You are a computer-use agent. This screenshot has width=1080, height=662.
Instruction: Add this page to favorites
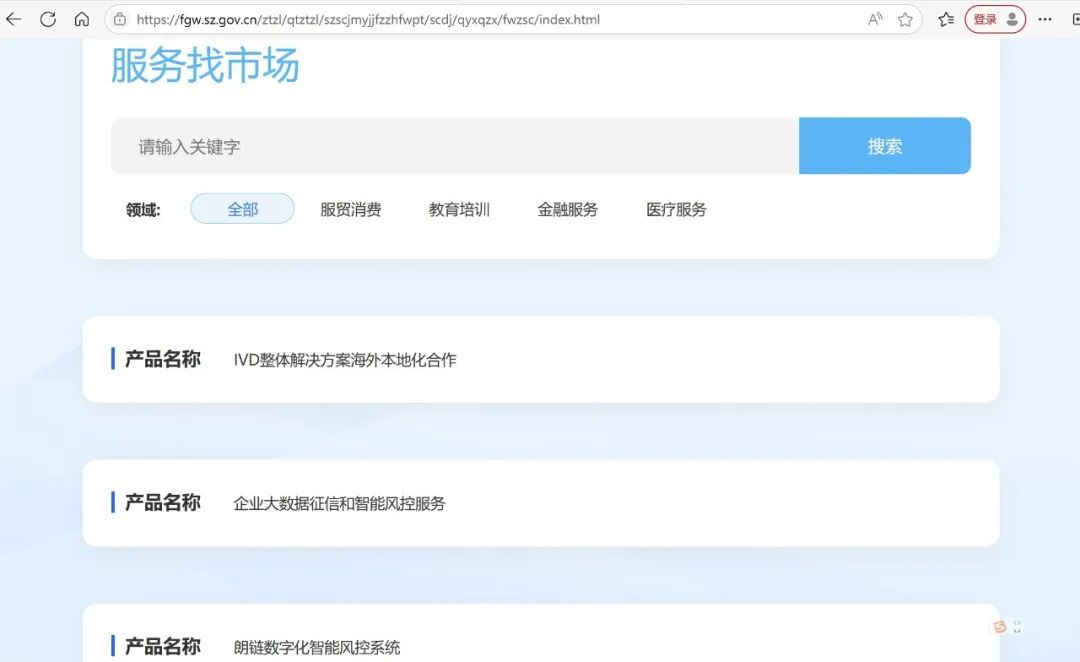905,18
